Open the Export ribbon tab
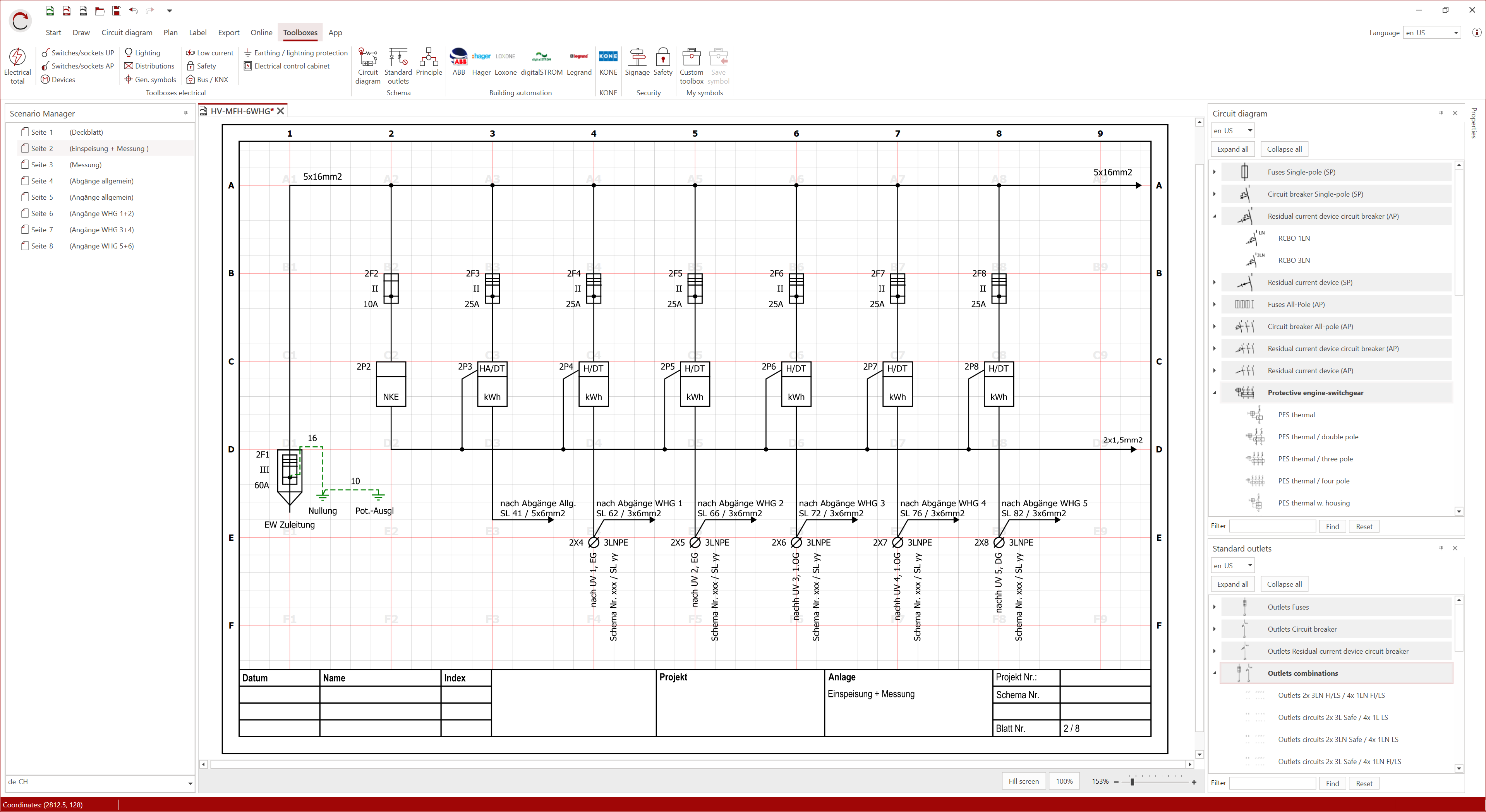The width and height of the screenshot is (1486, 812). pyautogui.click(x=228, y=33)
